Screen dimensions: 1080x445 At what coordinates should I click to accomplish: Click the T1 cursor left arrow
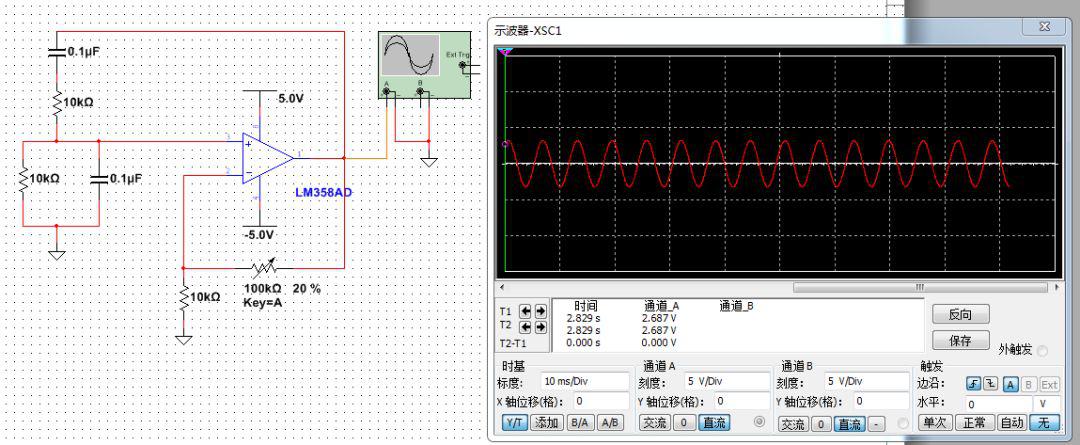527,311
